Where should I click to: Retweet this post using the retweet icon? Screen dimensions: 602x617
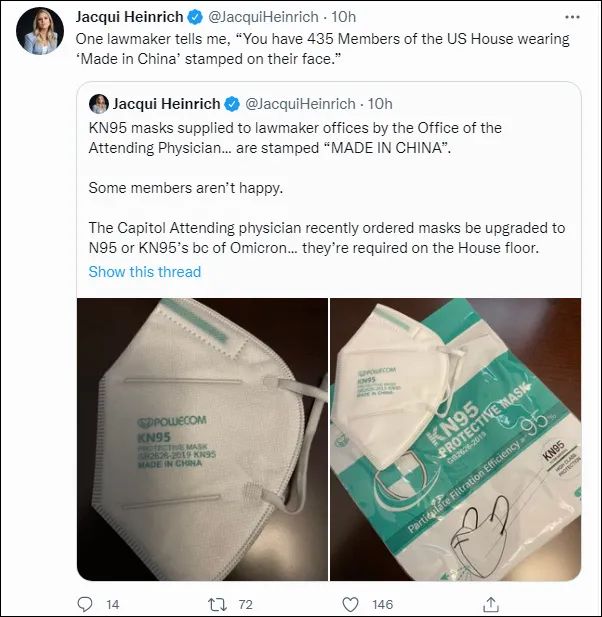point(216,604)
